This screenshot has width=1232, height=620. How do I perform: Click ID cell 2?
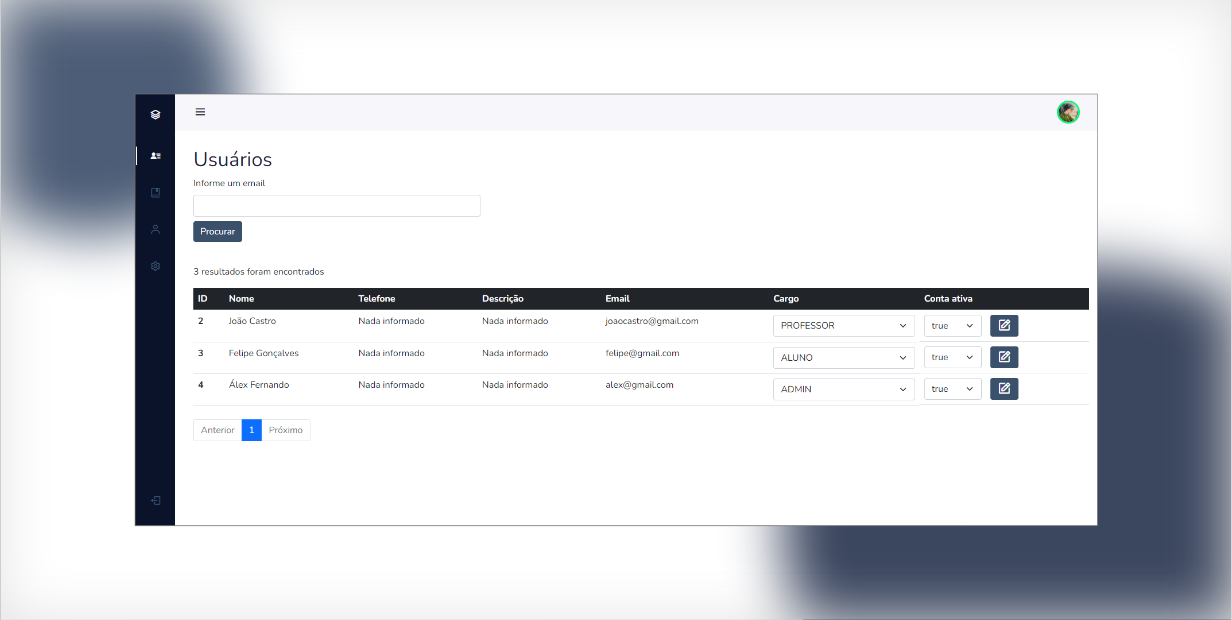pos(201,321)
